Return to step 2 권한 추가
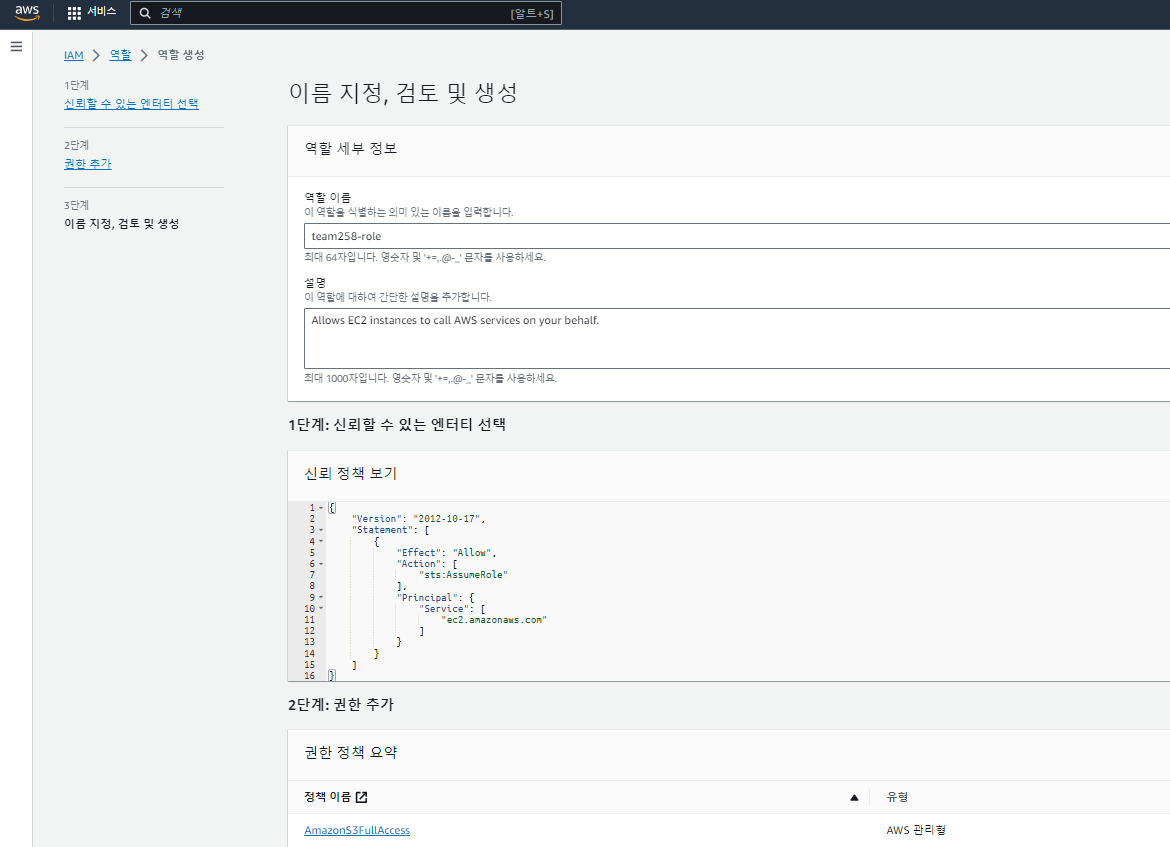1170x847 pixels. (x=87, y=163)
